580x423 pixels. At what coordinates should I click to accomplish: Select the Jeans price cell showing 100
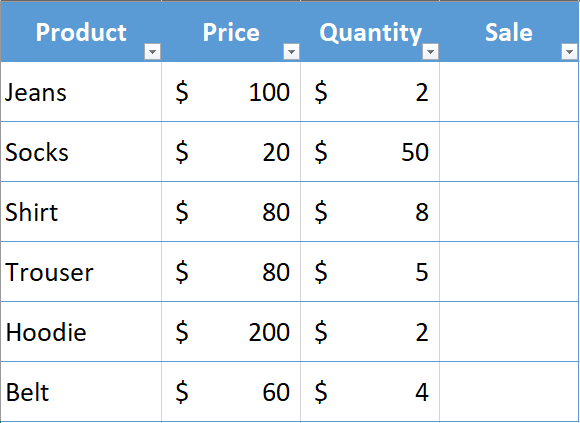231,92
